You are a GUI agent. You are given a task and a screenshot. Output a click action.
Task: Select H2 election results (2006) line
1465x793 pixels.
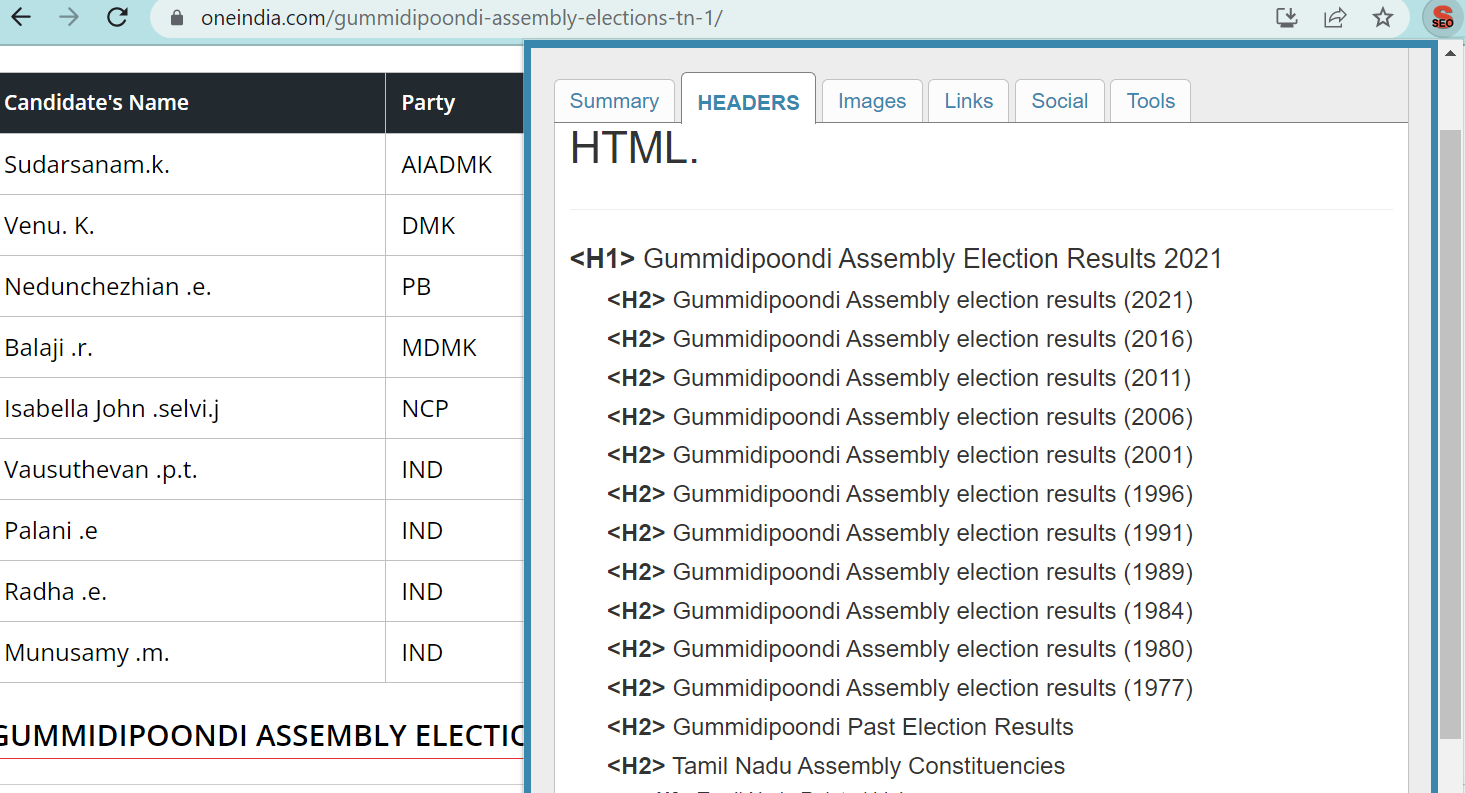point(900,417)
